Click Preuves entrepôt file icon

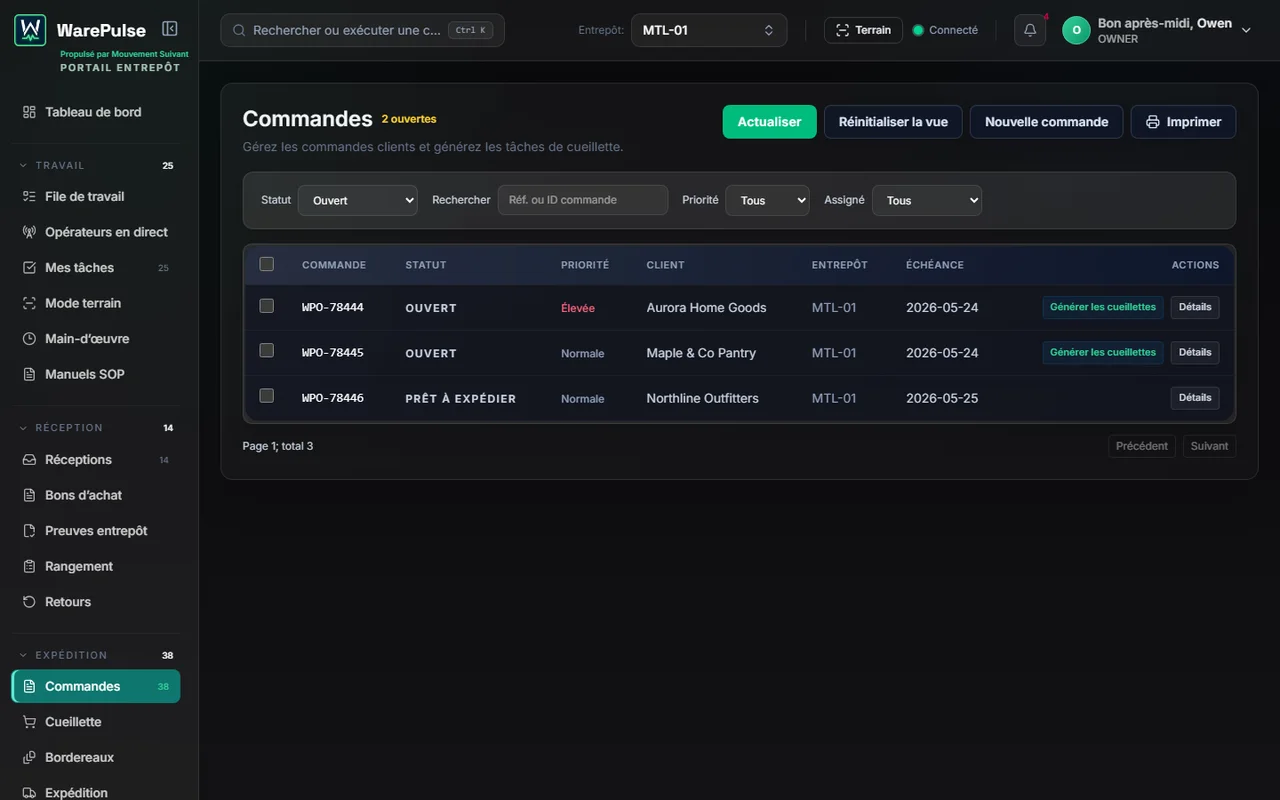pyautogui.click(x=29, y=531)
